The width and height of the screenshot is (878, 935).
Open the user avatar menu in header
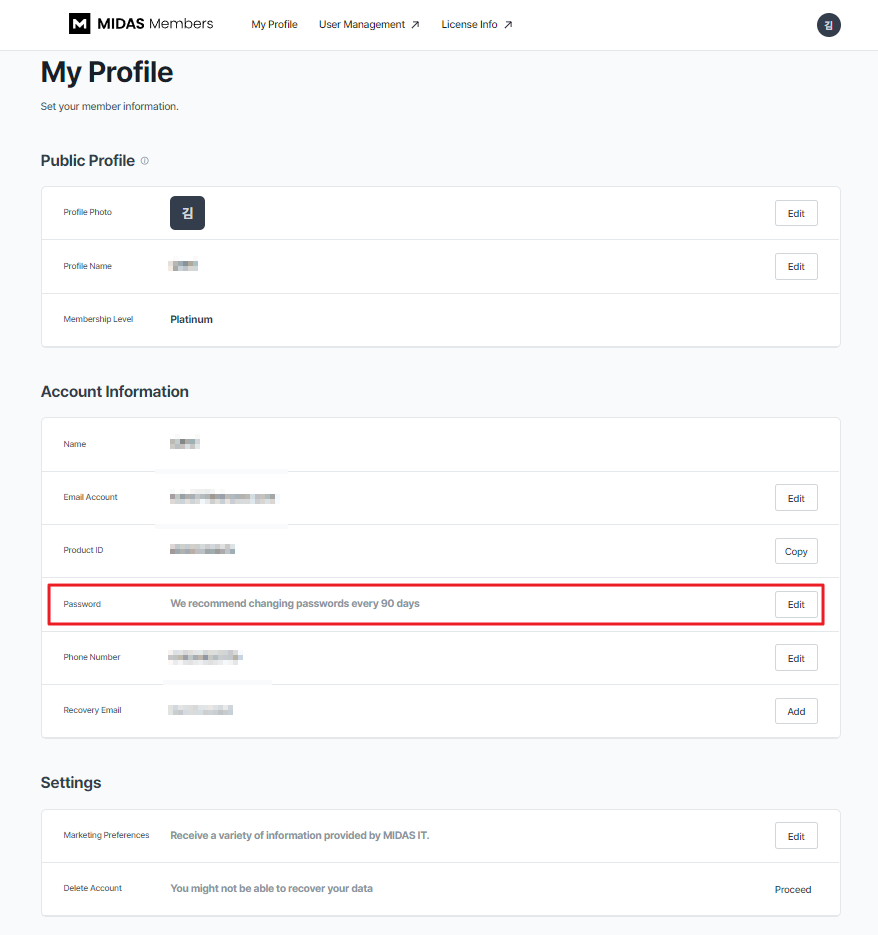point(828,25)
